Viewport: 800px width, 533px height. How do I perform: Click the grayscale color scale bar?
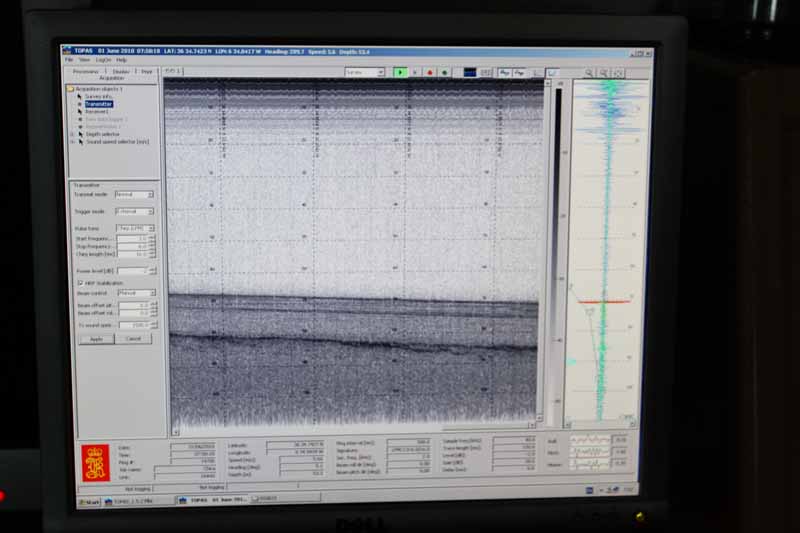(558, 250)
